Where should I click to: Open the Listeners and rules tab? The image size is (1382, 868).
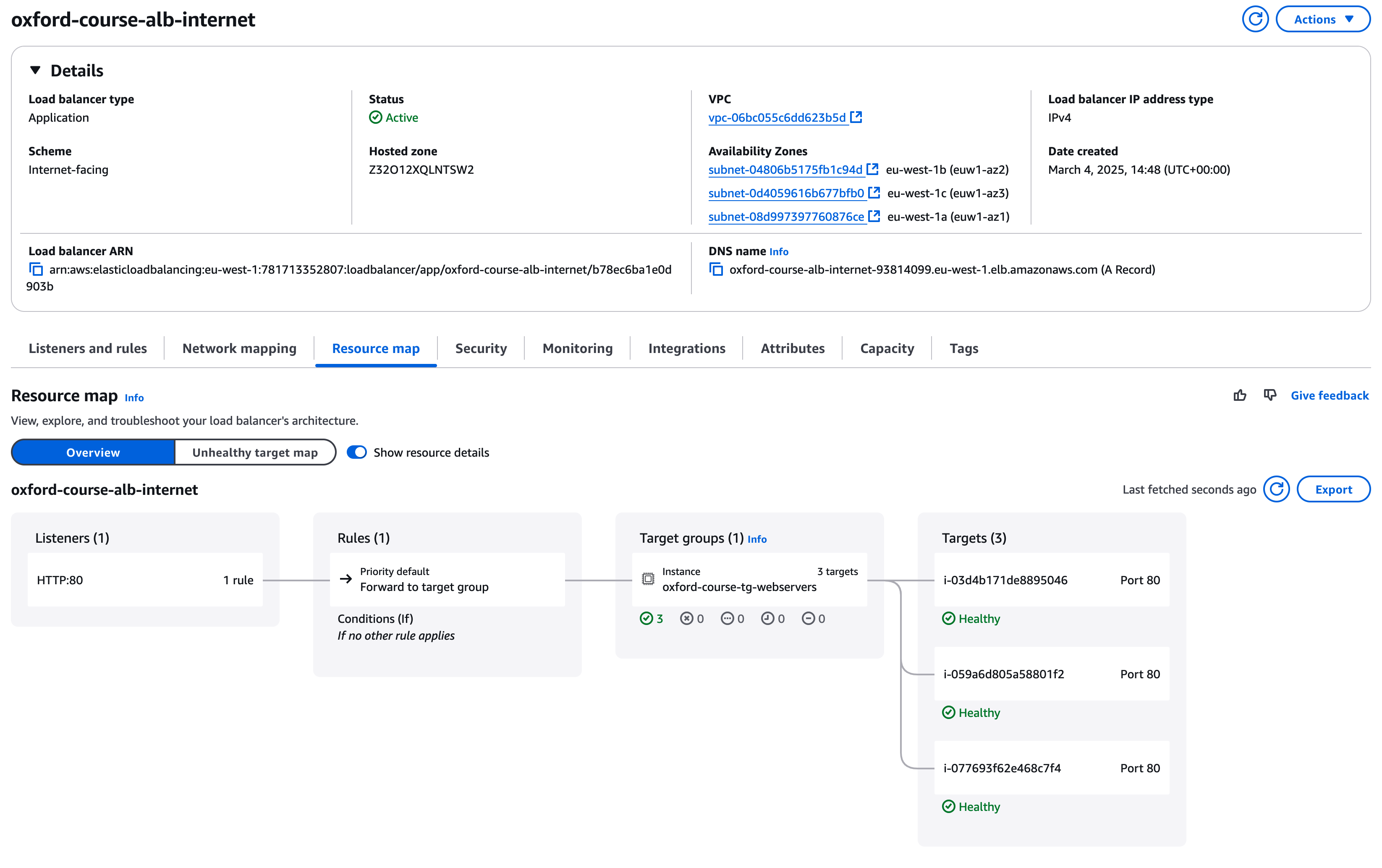88,348
